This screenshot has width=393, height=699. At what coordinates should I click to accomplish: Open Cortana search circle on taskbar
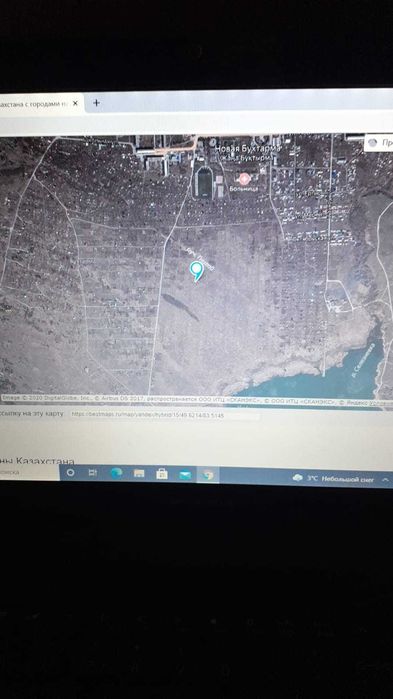click(x=70, y=472)
